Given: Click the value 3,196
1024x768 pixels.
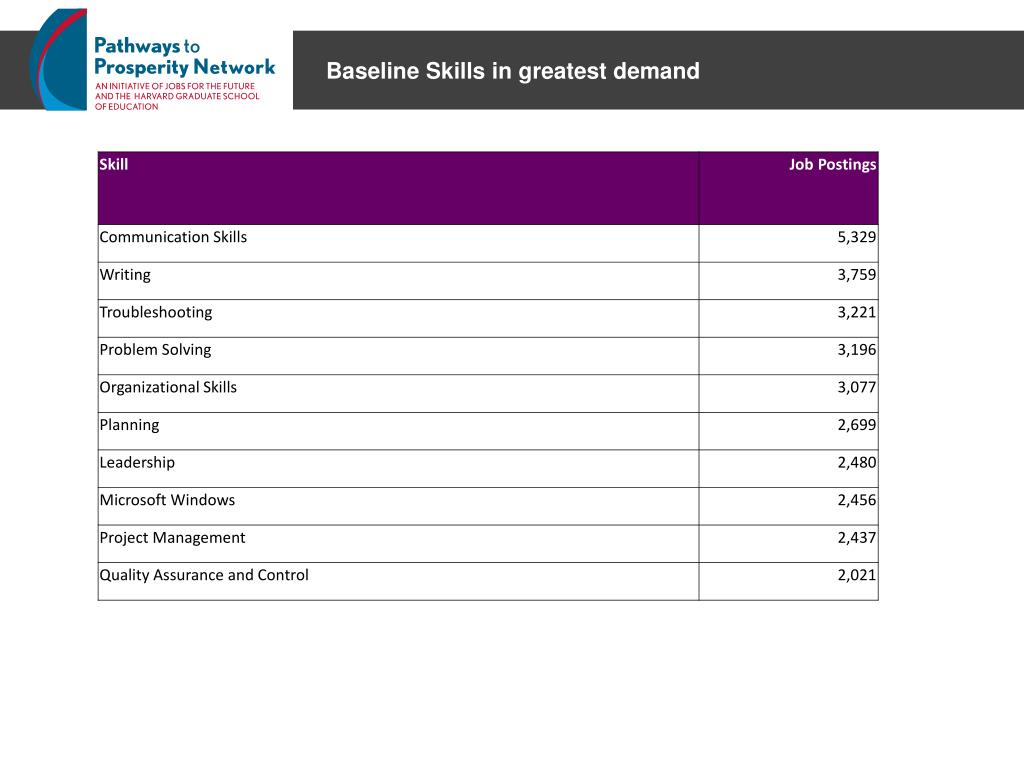Looking at the screenshot, I should (857, 350).
